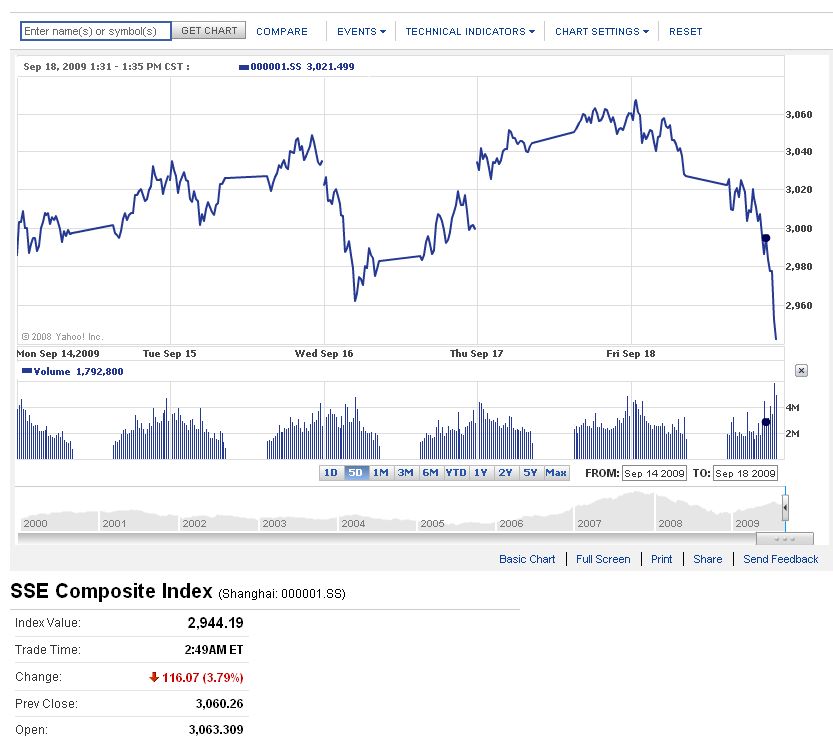Open the Basic Chart link
Screen dimensions: 833x738
(x=527, y=559)
